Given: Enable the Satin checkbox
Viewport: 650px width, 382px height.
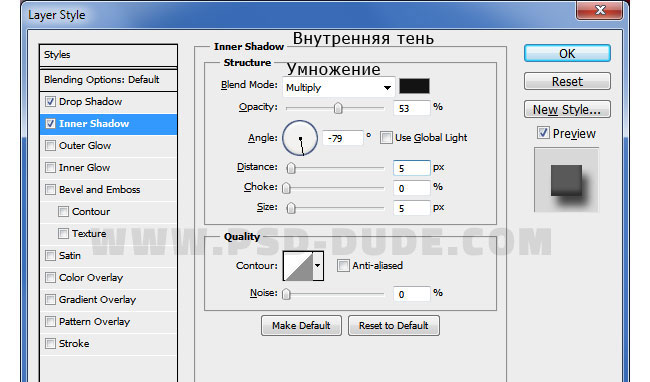Looking at the screenshot, I should (x=51, y=255).
